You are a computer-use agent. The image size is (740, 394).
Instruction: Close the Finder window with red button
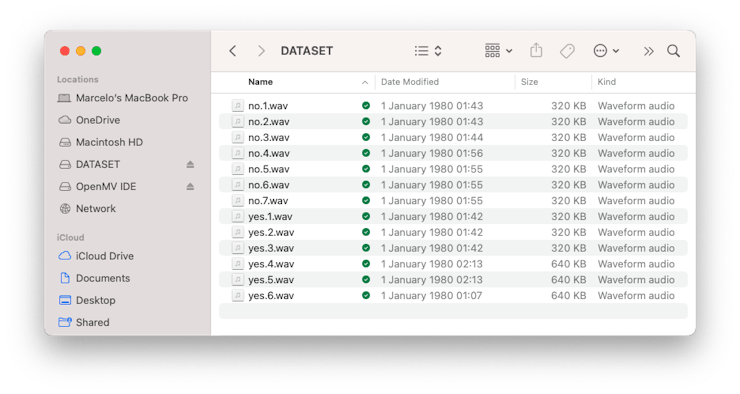pos(65,51)
